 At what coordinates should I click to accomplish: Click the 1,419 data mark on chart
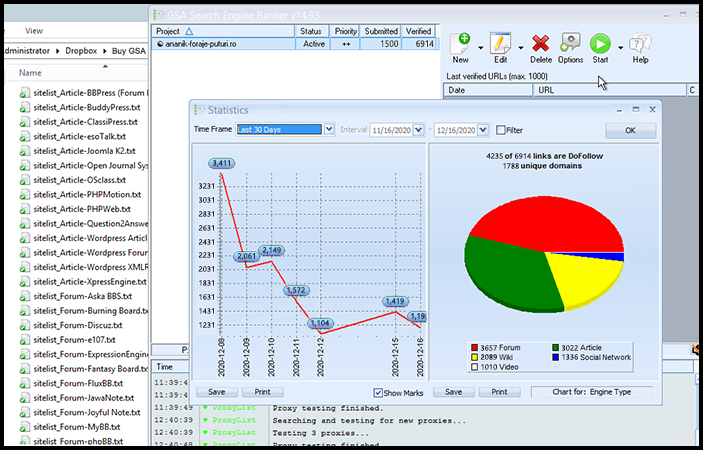pyautogui.click(x=395, y=302)
